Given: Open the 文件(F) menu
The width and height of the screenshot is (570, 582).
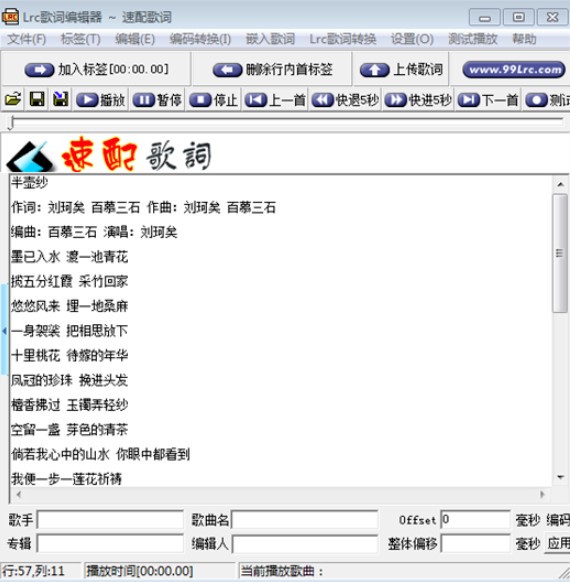Looking at the screenshot, I should [x=26, y=39].
